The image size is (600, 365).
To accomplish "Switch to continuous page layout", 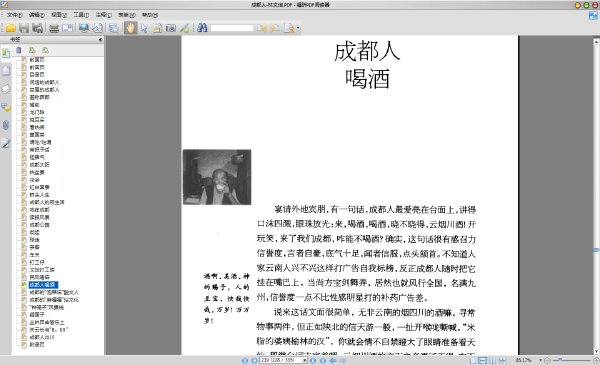I will [x=483, y=360].
